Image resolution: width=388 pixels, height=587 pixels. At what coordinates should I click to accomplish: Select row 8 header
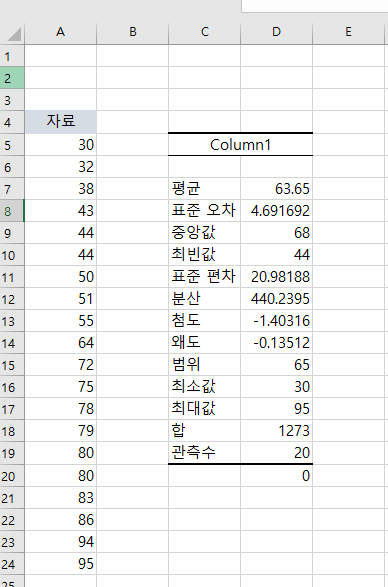point(12,211)
